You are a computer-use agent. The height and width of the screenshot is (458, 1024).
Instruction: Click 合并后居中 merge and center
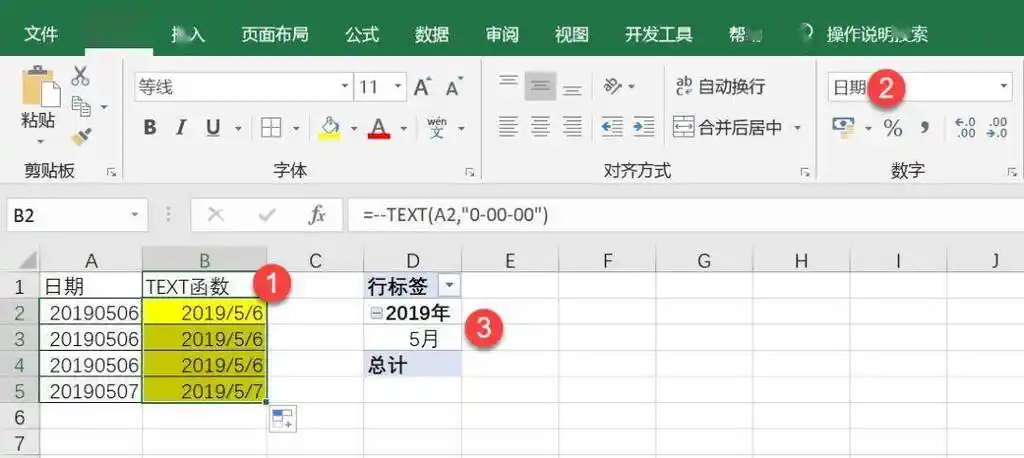(728, 127)
